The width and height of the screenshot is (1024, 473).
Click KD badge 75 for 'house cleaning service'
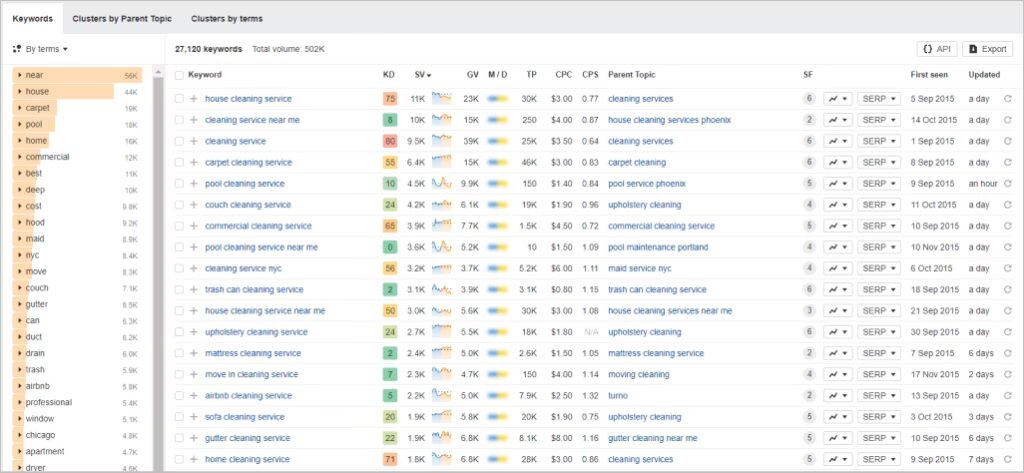(390, 99)
